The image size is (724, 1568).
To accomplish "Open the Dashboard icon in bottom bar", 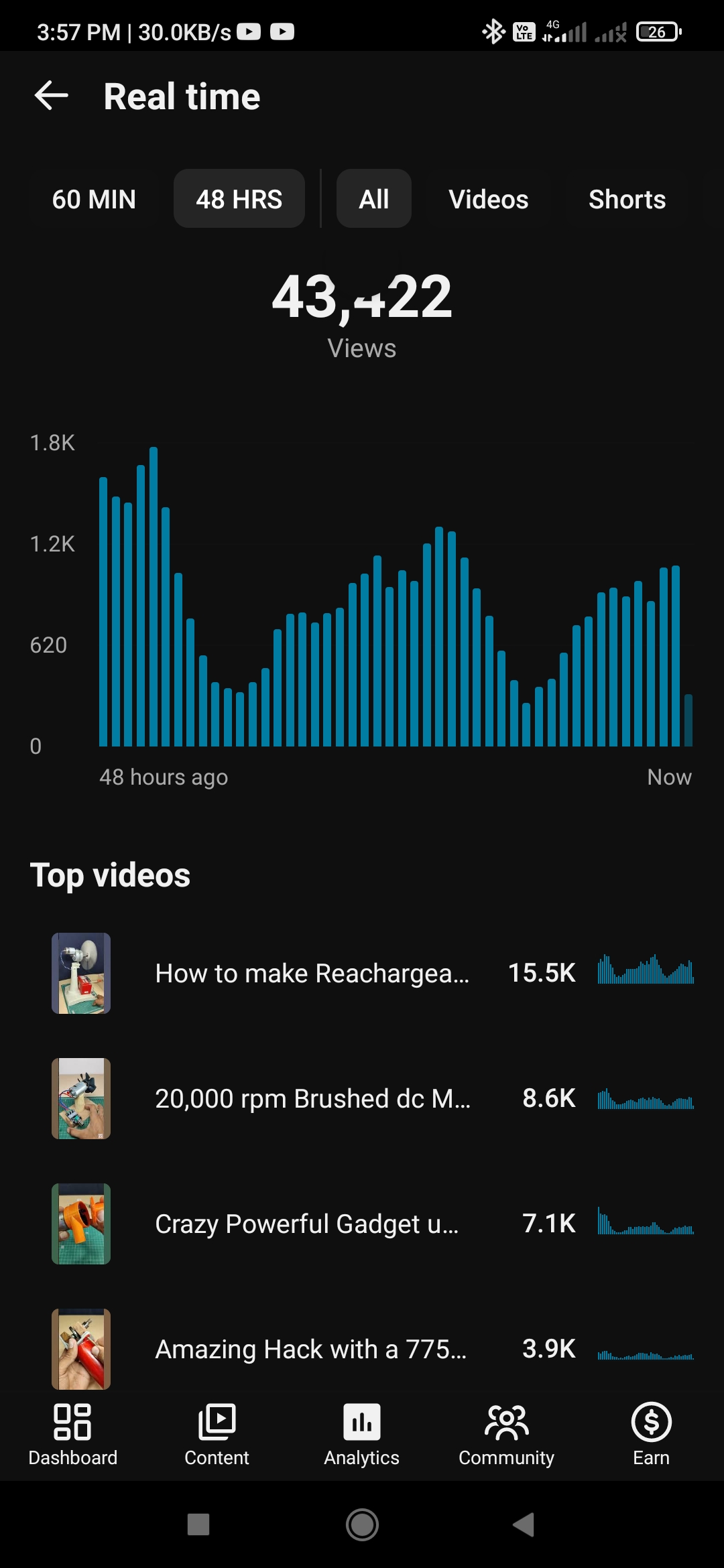I will click(72, 1422).
